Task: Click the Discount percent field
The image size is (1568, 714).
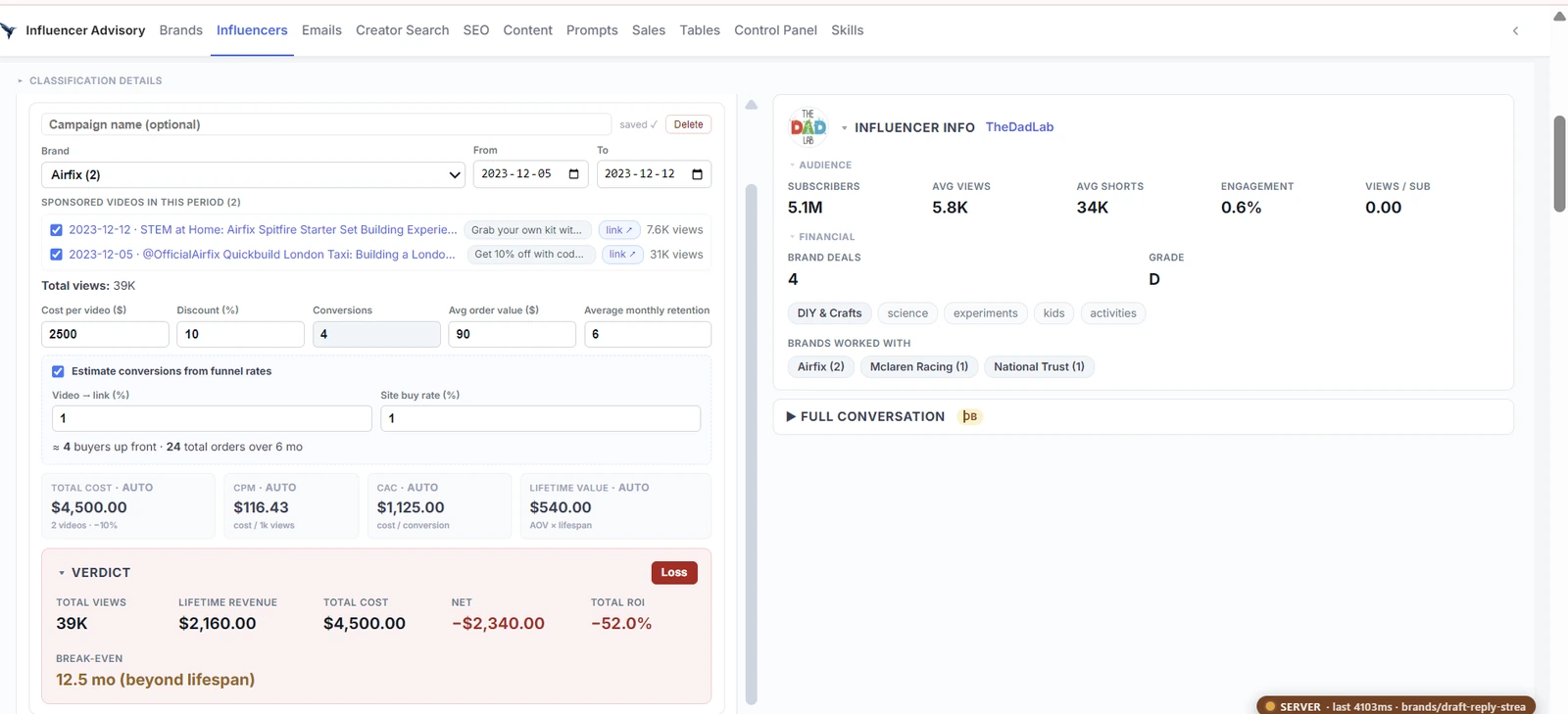Action: point(240,334)
